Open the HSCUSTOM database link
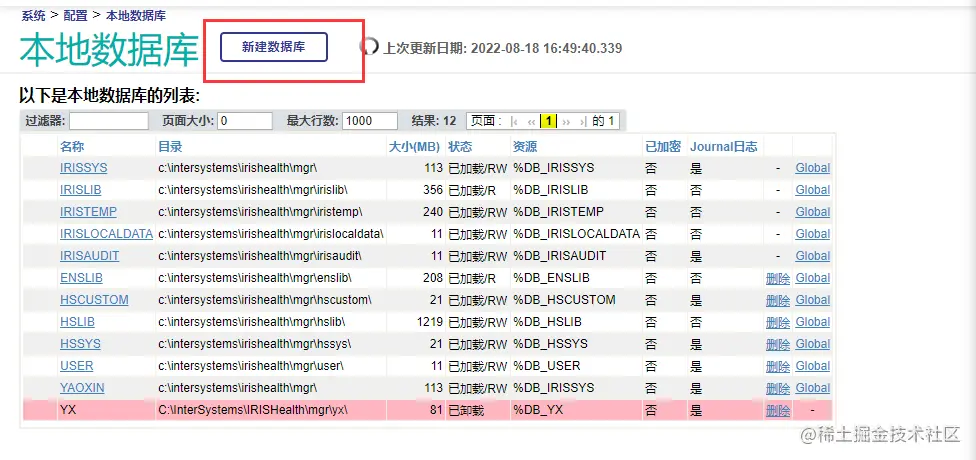This screenshot has width=976, height=460. (x=94, y=299)
